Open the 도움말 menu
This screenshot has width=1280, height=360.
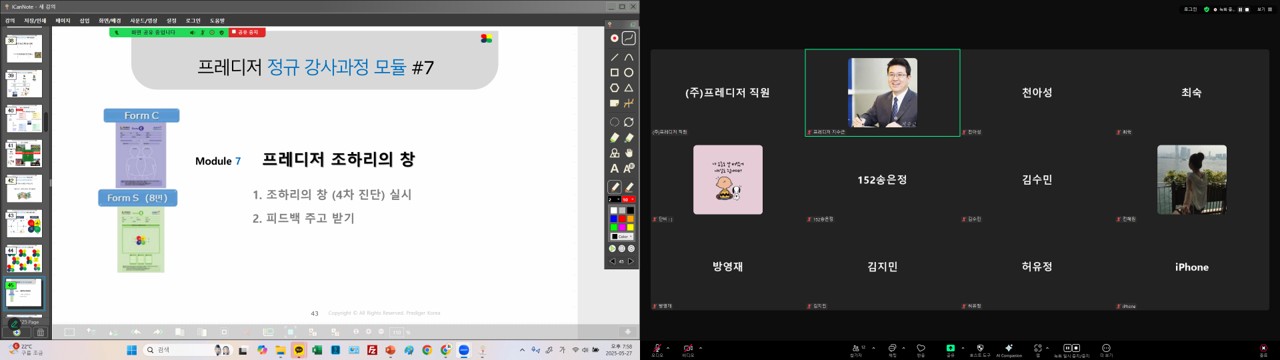pos(217,20)
